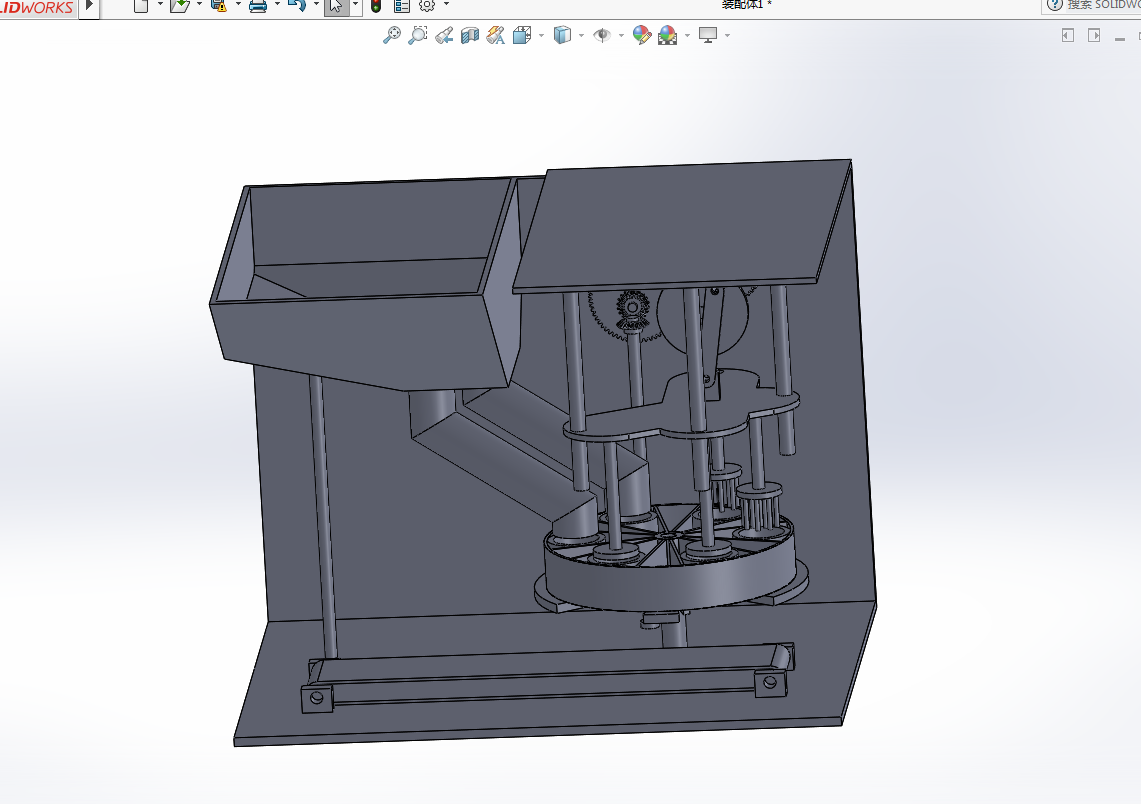Open the Save options dropdown arrow
The width and height of the screenshot is (1141, 804).
(x=238, y=4)
